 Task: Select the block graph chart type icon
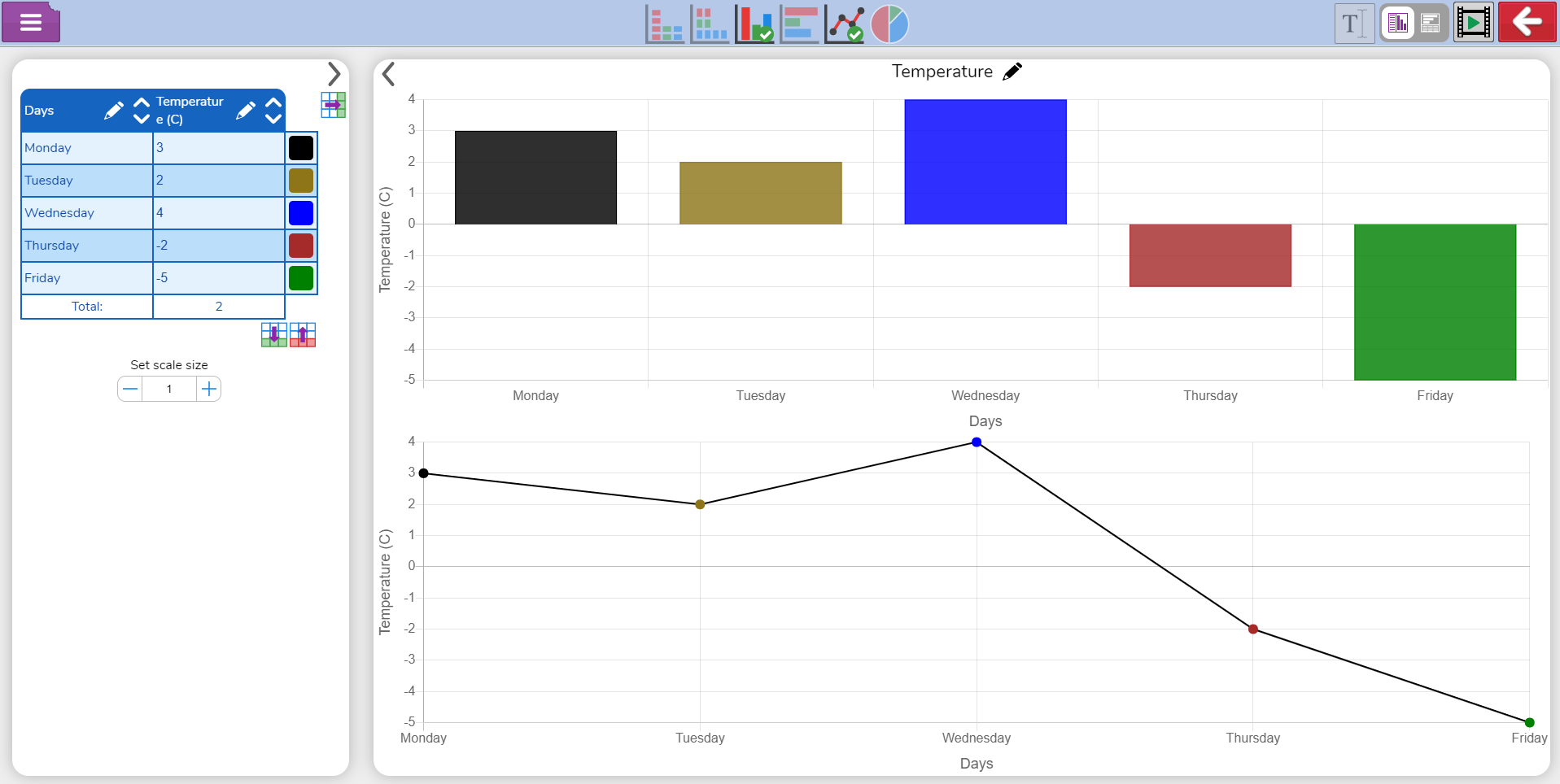point(710,24)
